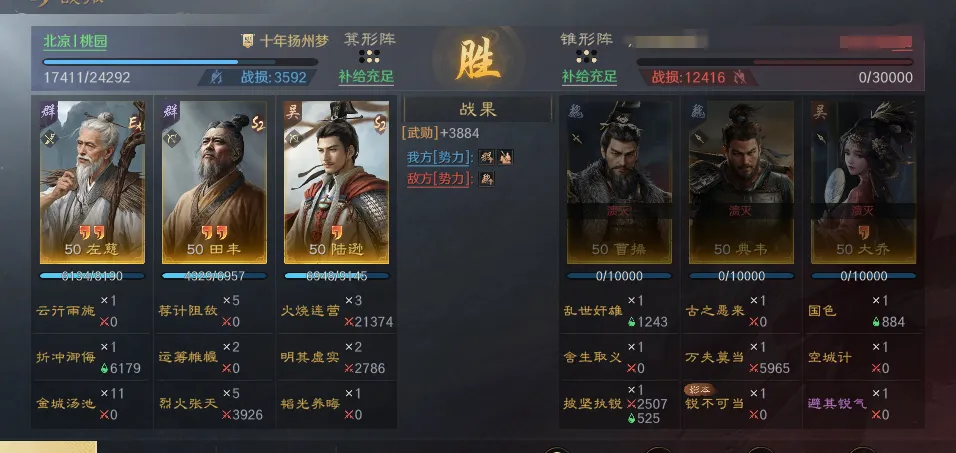This screenshot has width=956, height=453.
Task: Click the 锥形阵 formation dots icon
Action: click(587, 57)
